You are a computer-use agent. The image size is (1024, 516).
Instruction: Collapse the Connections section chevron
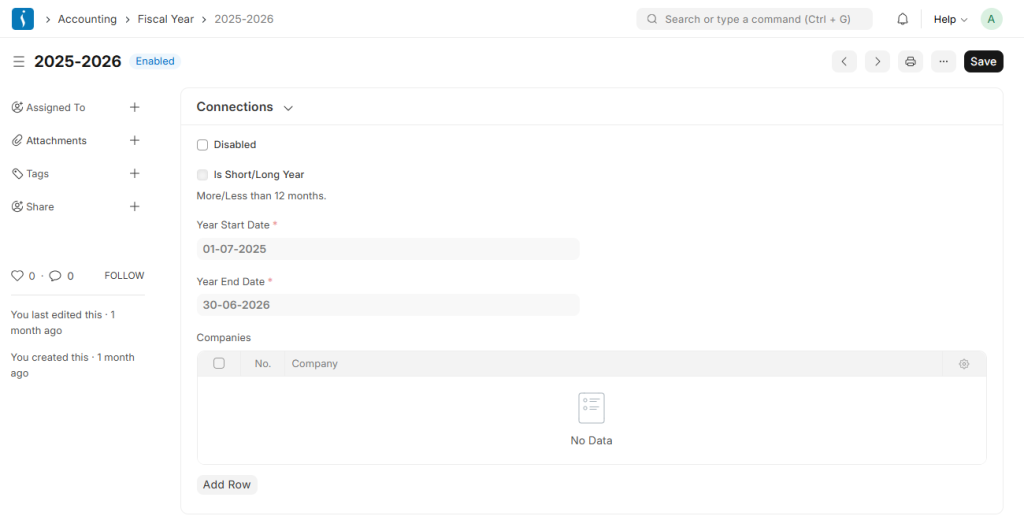point(288,108)
